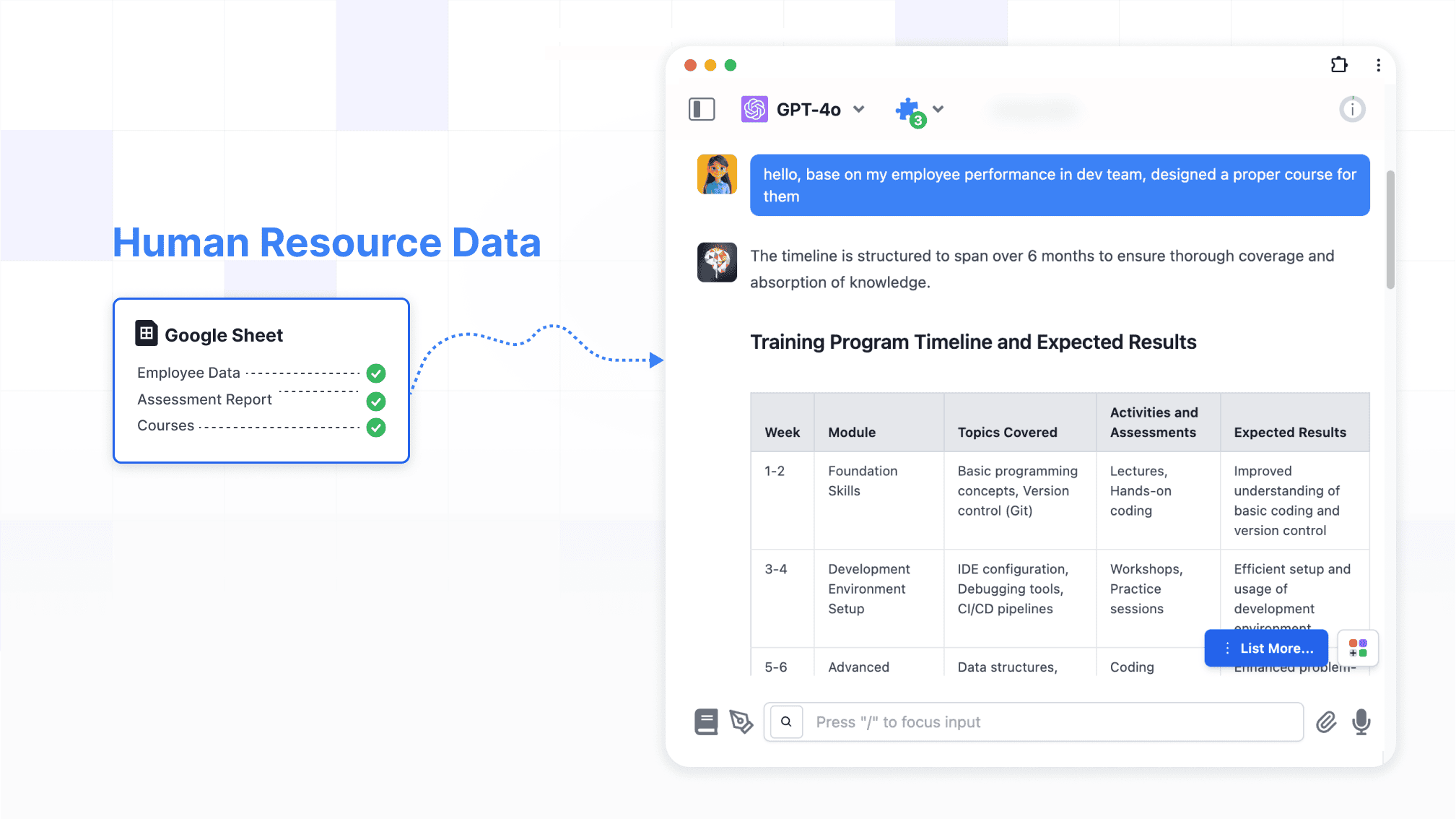
Task: Click the sidebar toggle panel icon
Action: [702, 109]
